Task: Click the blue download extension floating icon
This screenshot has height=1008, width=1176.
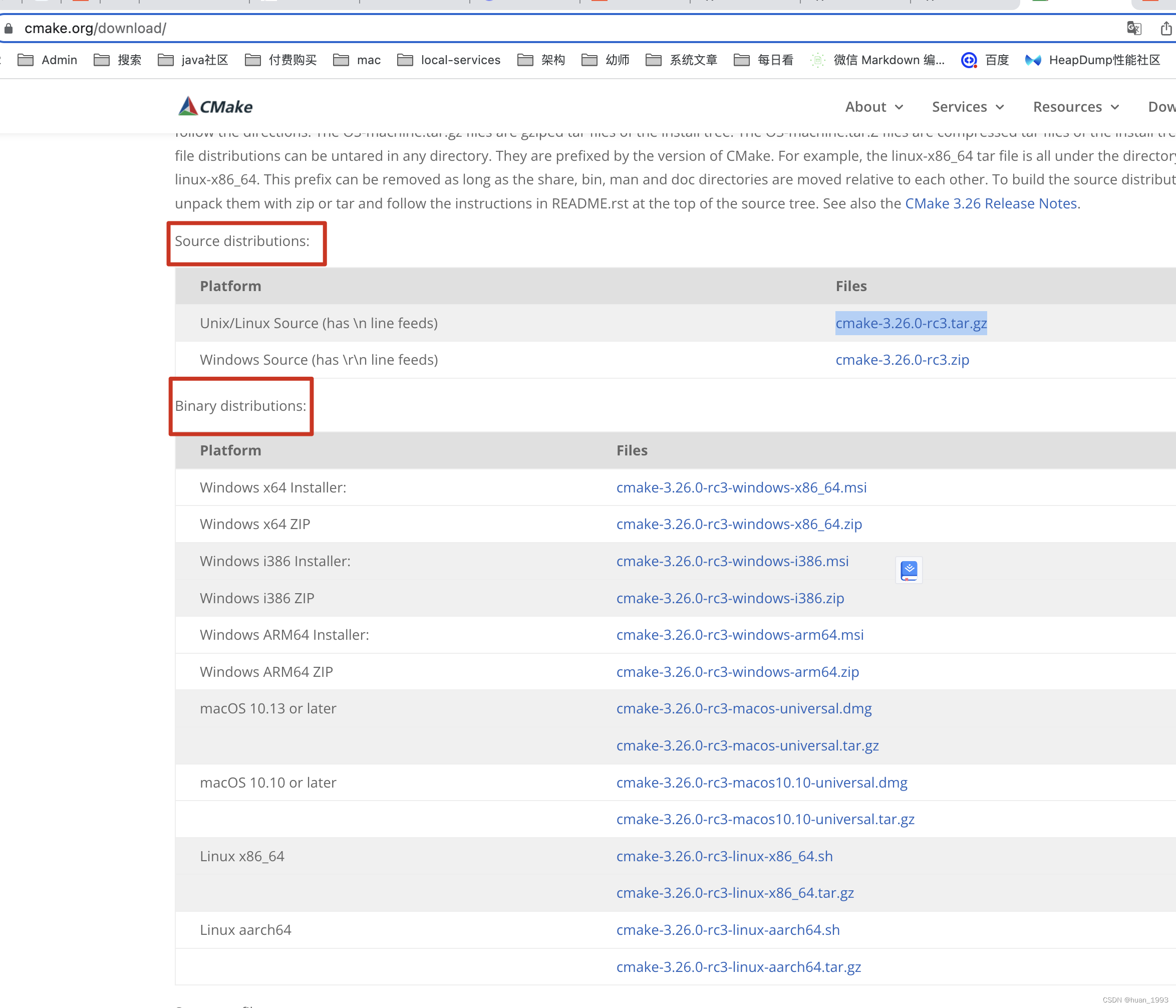Action: pos(909,570)
